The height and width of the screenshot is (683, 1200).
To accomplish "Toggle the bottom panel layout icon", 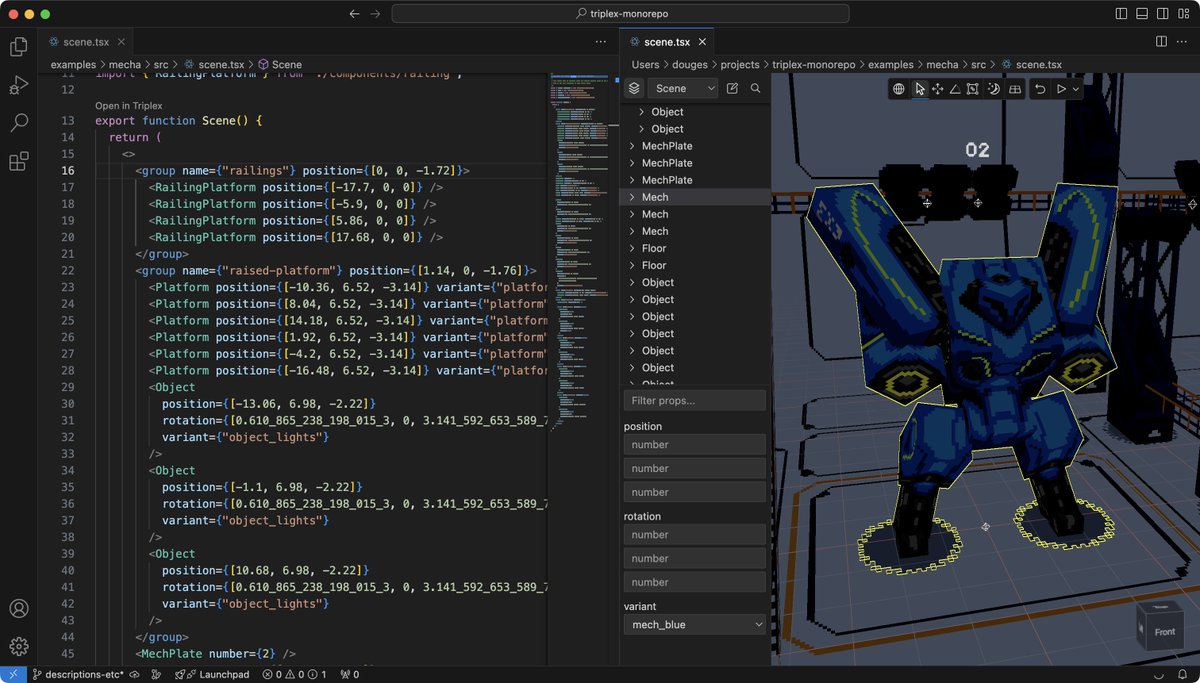I will pyautogui.click(x=1141, y=14).
